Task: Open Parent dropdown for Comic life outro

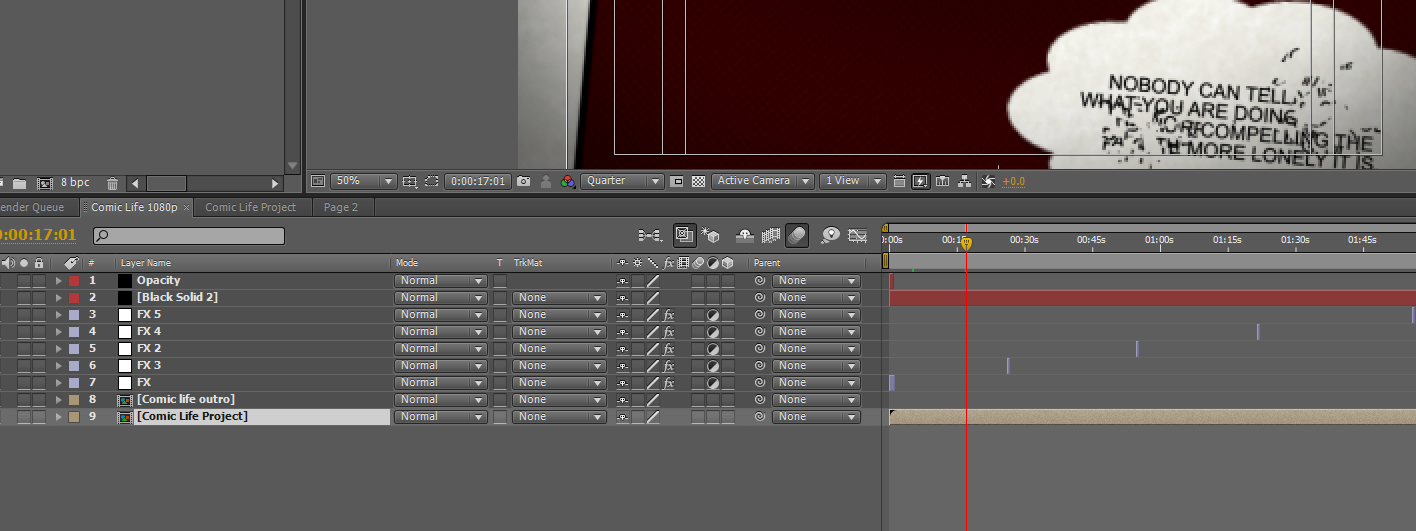Action: point(816,400)
